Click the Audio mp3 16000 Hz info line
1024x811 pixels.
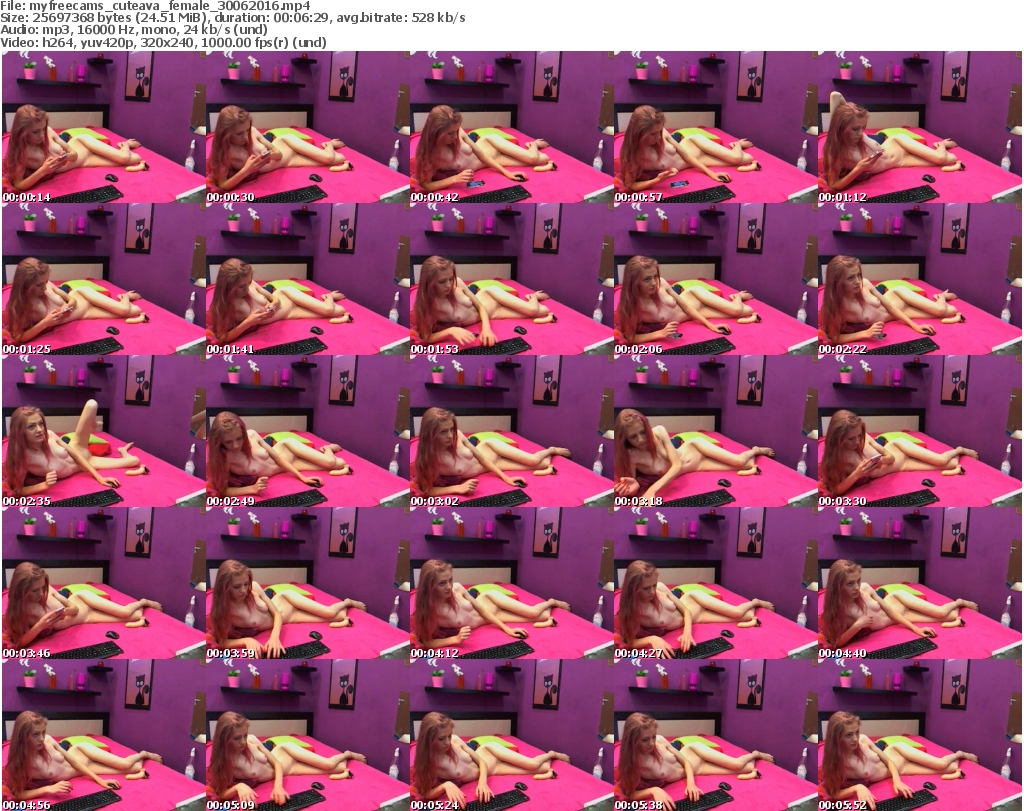coord(134,30)
